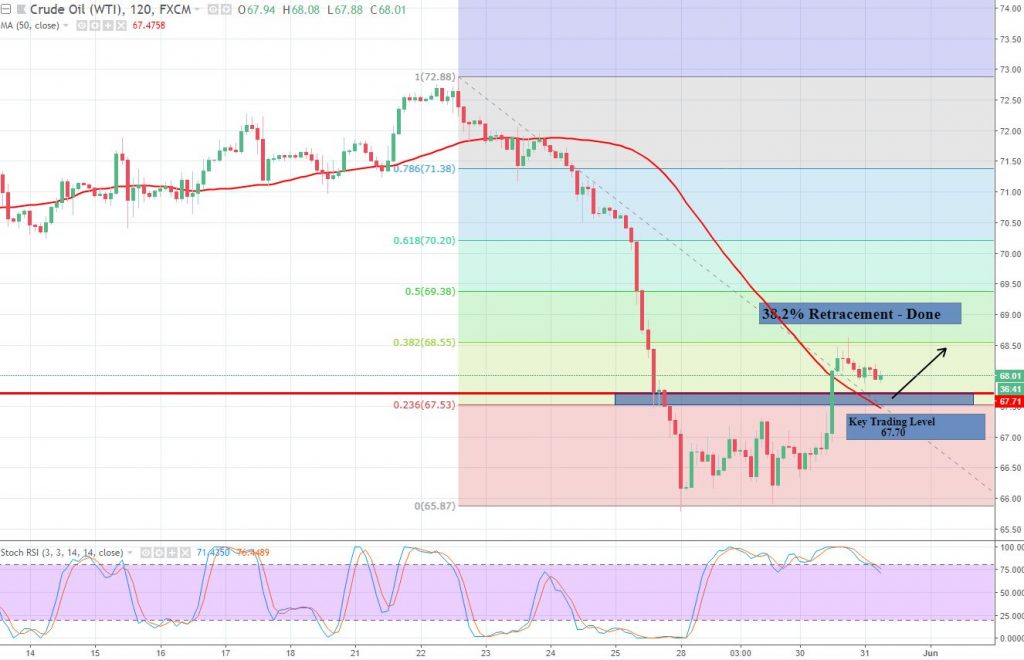The height and width of the screenshot is (660, 1024).
Task: Click the vertical price scale to adjust zoom
Action: [1007, 250]
